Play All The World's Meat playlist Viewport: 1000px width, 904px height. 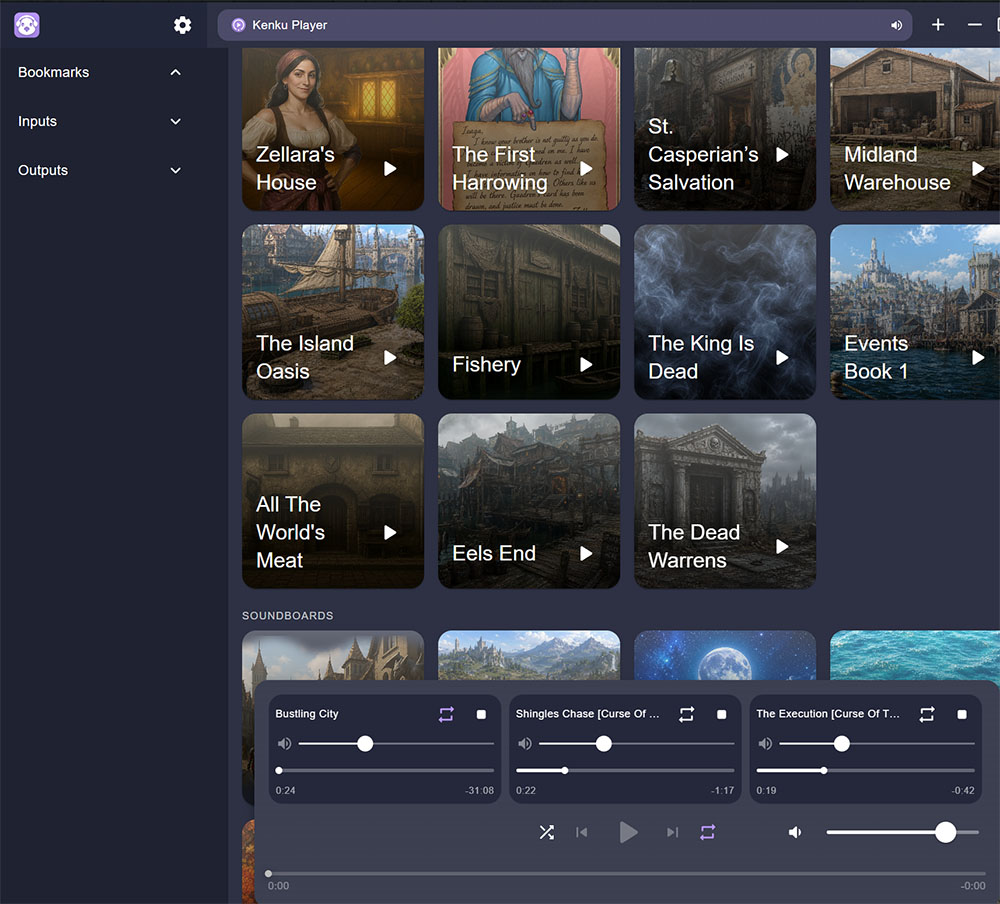point(390,532)
